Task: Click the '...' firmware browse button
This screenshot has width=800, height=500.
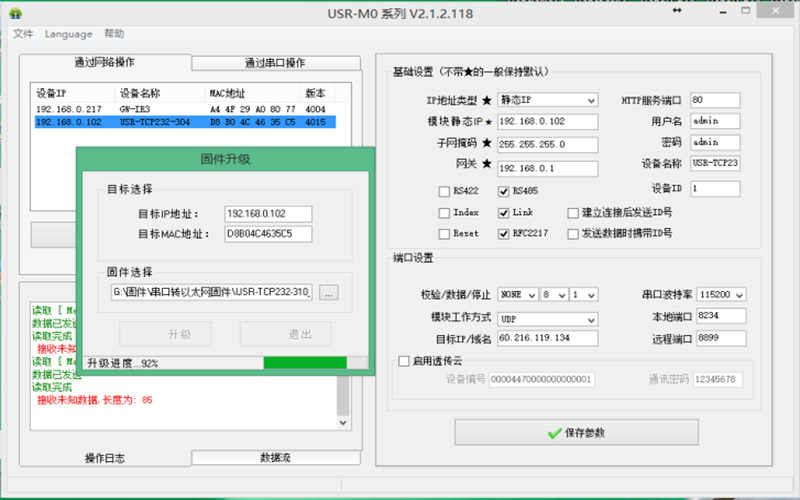Action: (x=330, y=292)
